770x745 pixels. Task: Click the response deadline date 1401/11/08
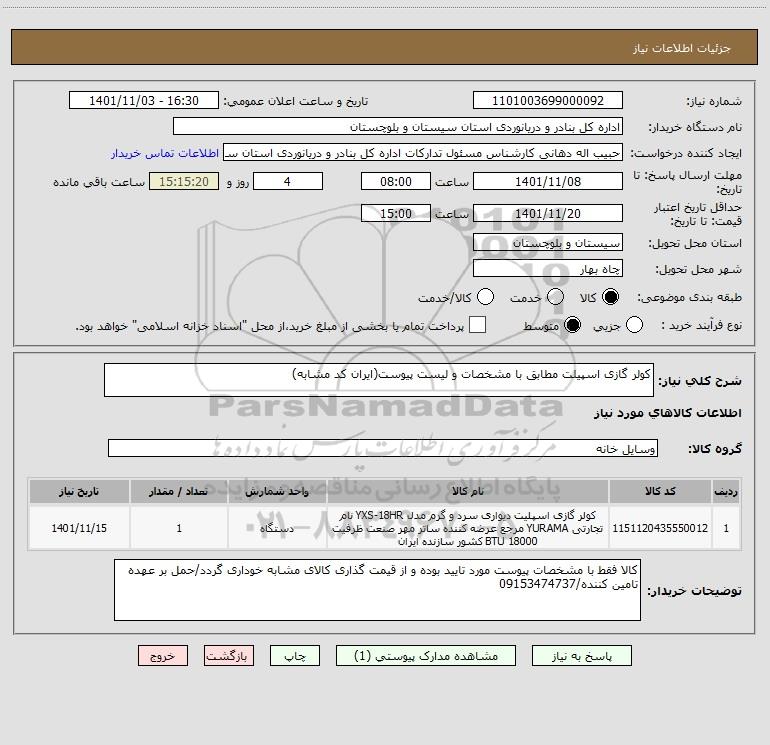pos(548,181)
